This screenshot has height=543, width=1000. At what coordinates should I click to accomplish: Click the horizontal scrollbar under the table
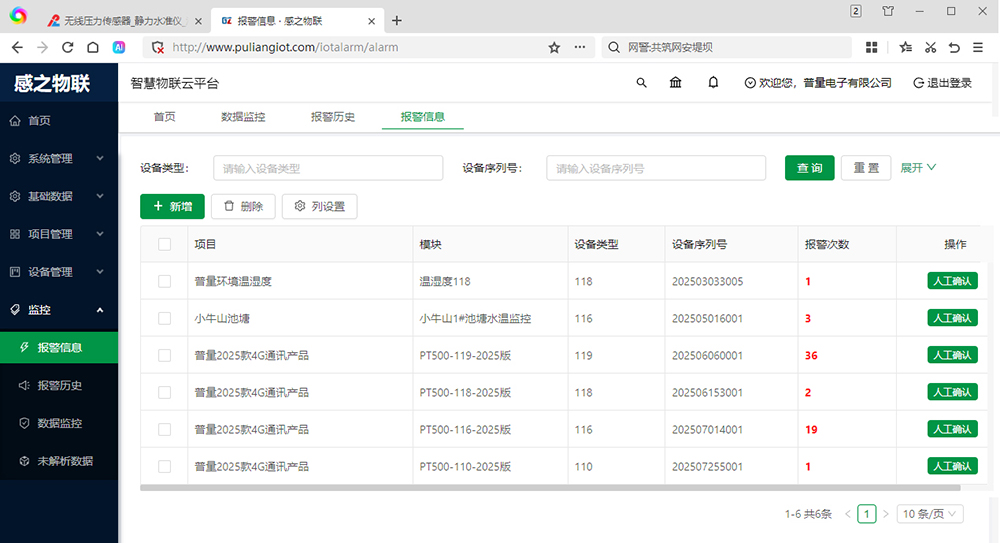click(550, 488)
